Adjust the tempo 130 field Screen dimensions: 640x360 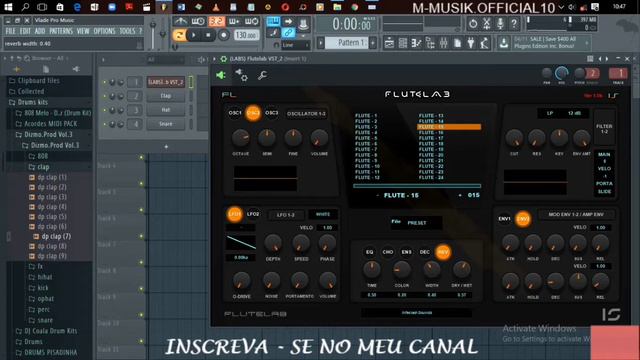(x=246, y=35)
